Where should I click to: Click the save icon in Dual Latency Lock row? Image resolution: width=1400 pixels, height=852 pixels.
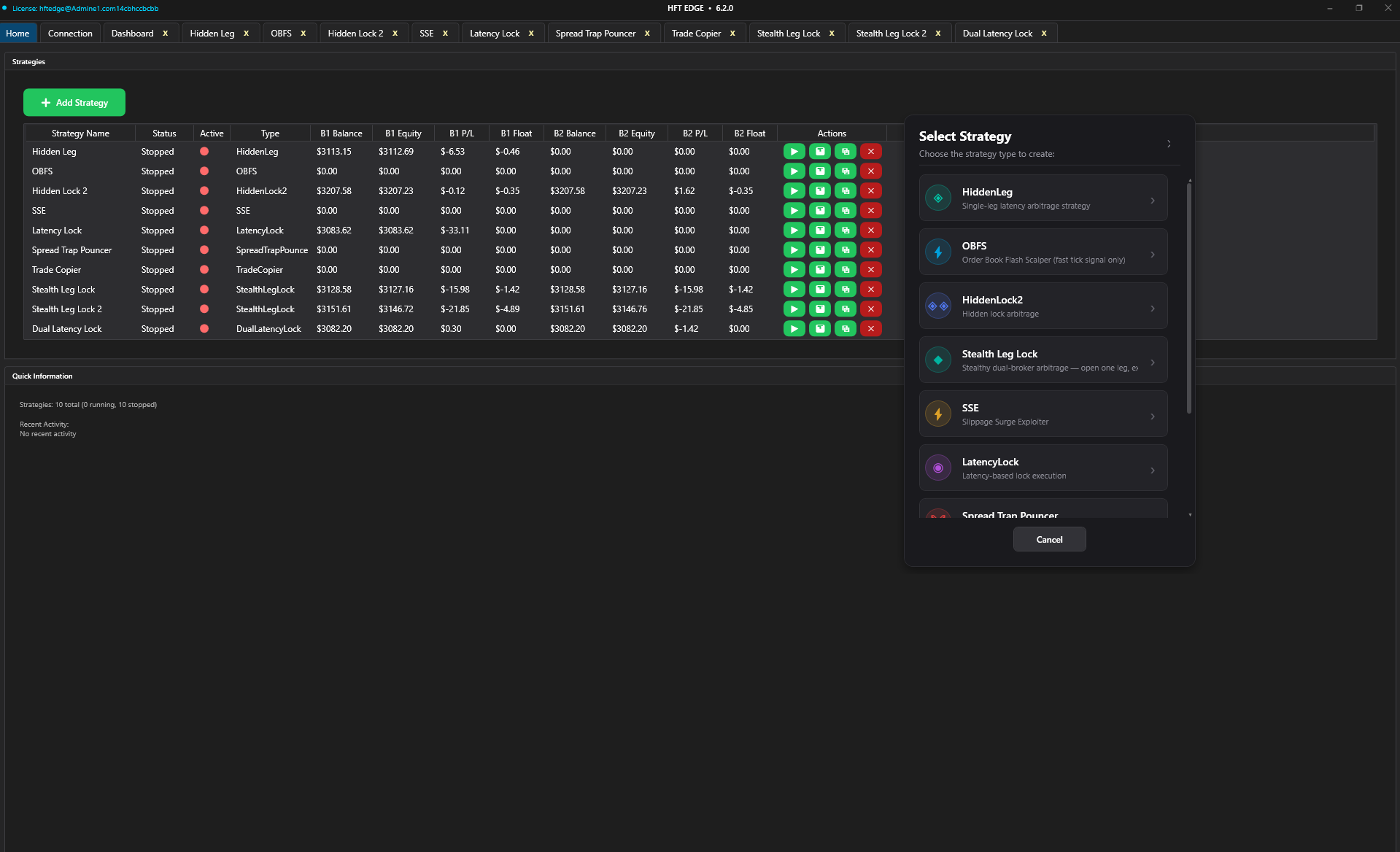pyautogui.click(x=820, y=329)
